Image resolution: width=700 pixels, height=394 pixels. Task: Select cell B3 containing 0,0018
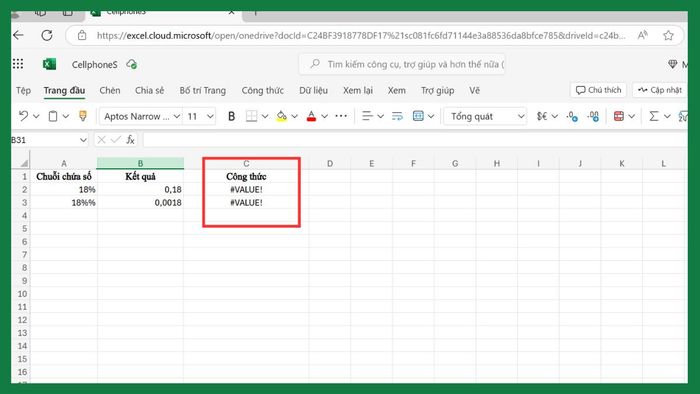tap(140, 203)
